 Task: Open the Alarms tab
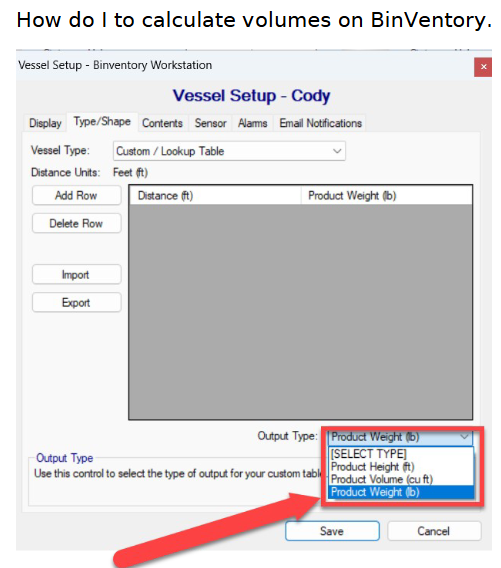[x=252, y=123]
